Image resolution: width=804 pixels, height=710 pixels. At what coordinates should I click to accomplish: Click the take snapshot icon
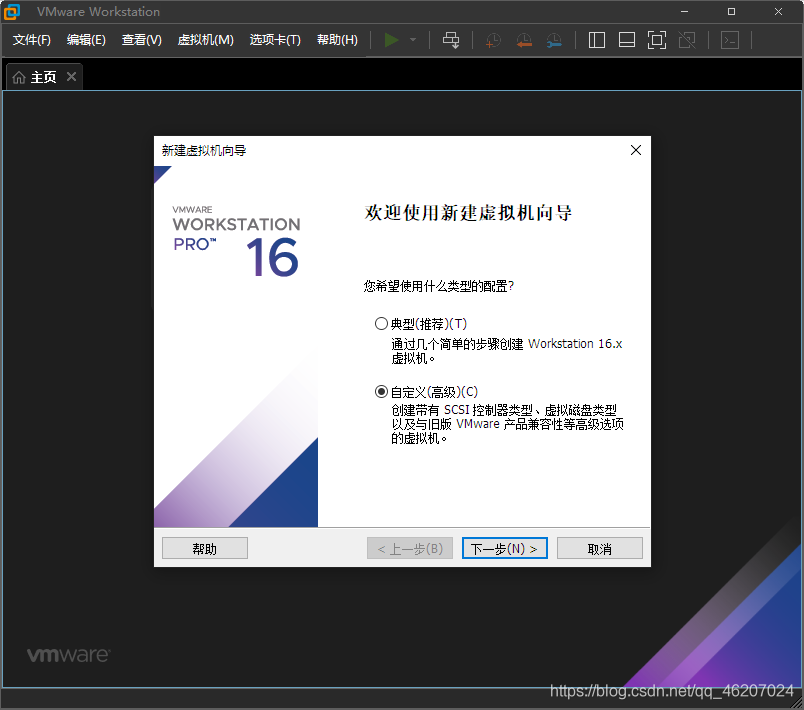[x=493, y=40]
